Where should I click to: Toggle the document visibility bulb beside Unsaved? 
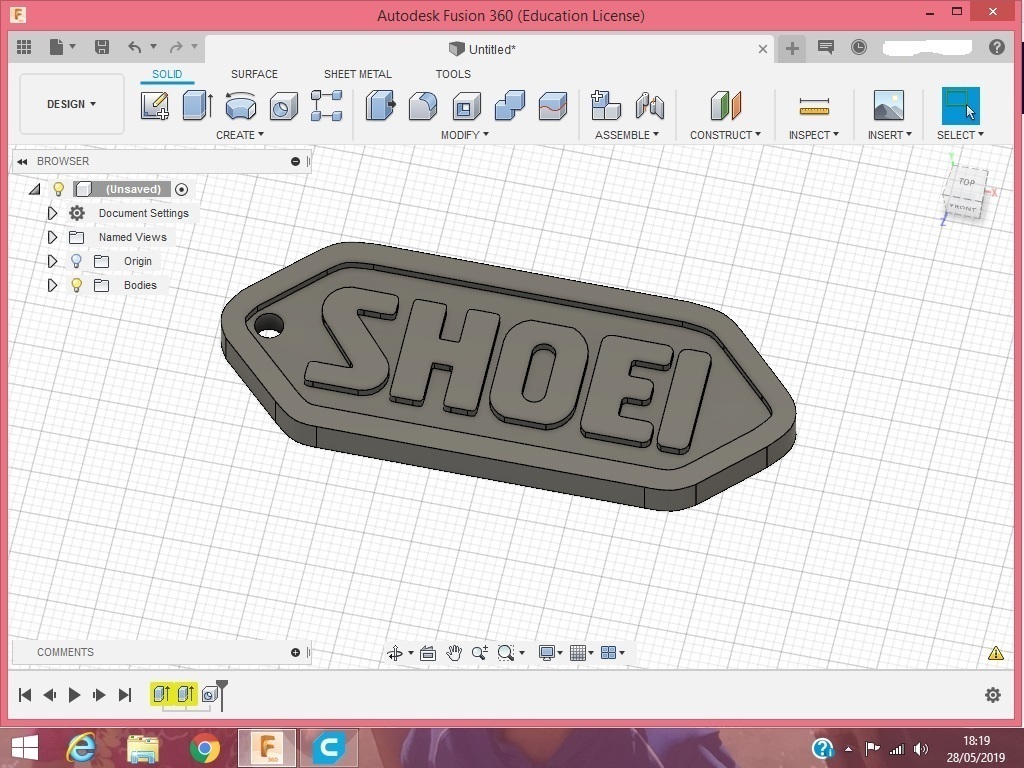pyautogui.click(x=59, y=189)
